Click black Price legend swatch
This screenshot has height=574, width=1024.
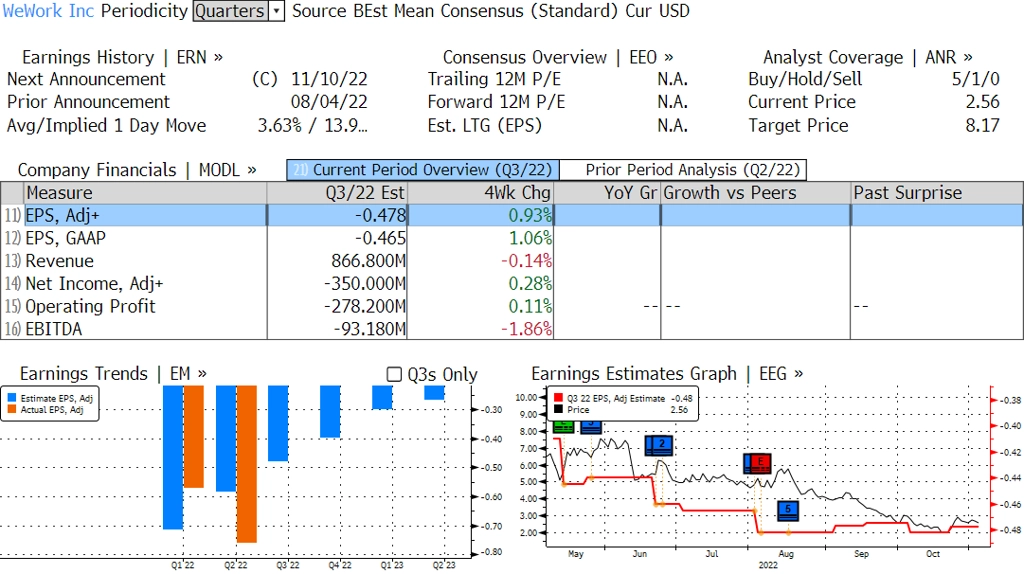pos(558,409)
